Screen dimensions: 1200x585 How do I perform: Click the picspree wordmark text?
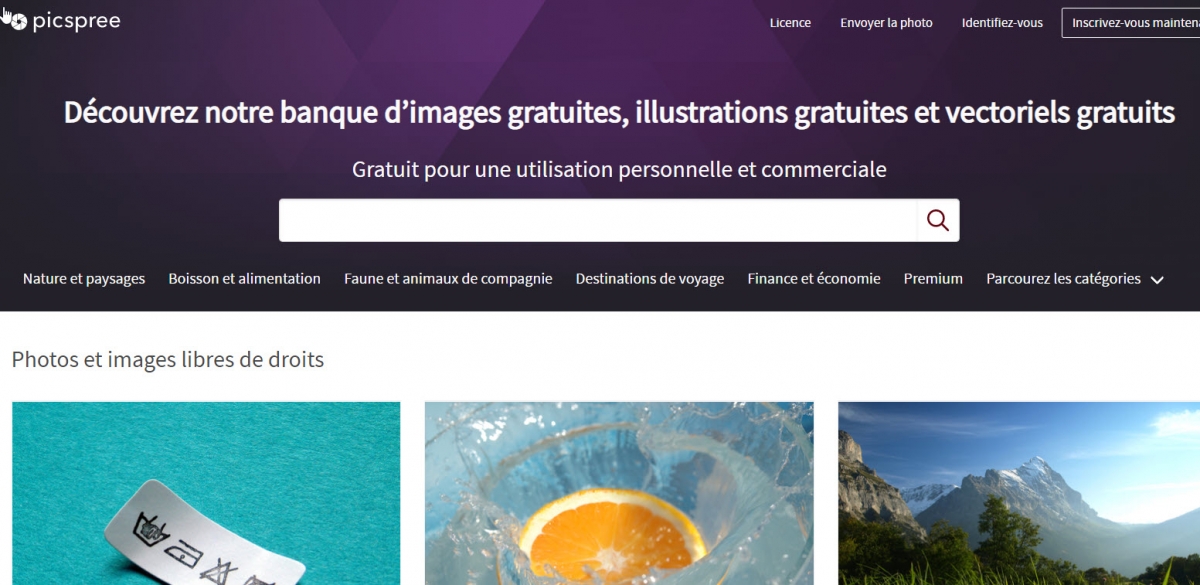[x=77, y=22]
